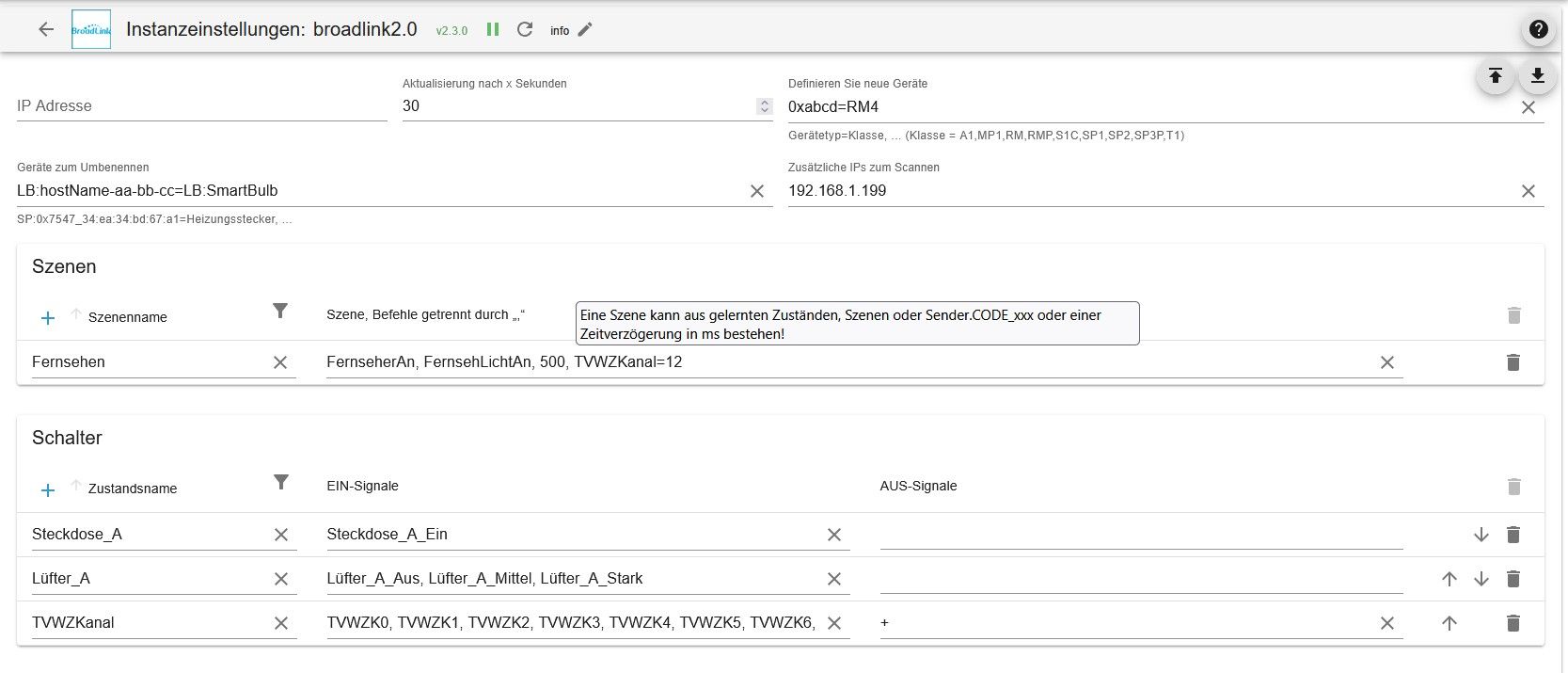
Task: Filter switches by Zustandsname
Action: (280, 482)
